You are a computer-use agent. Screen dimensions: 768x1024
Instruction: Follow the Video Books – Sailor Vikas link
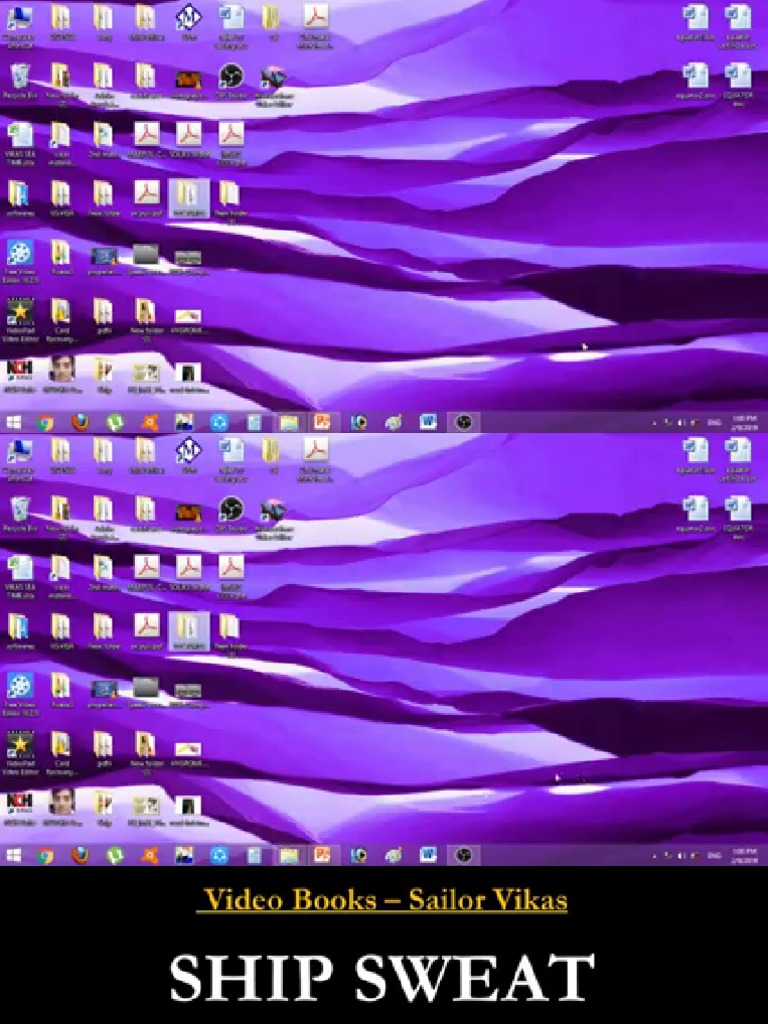pyautogui.click(x=384, y=900)
